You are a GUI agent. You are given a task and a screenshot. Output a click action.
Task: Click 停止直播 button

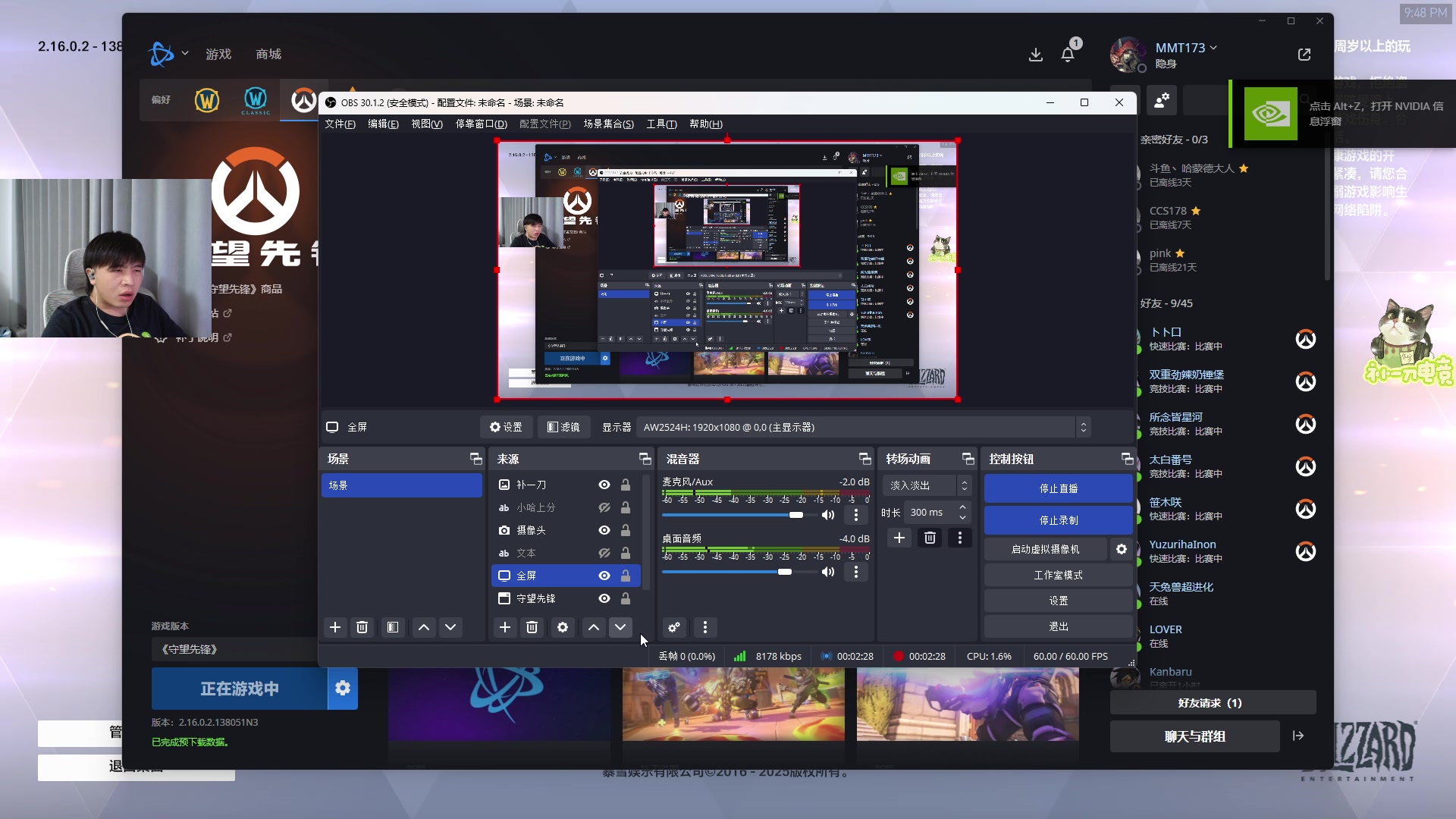pos(1059,488)
